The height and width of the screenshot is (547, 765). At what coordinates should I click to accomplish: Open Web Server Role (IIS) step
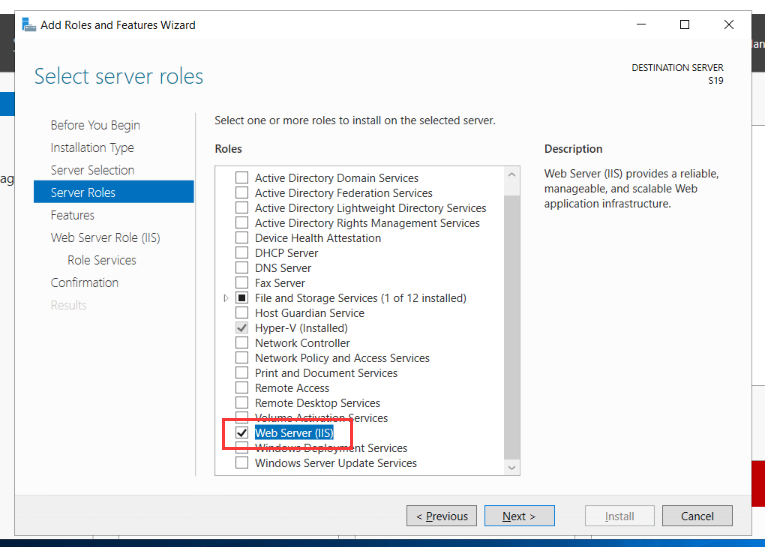pyautogui.click(x=105, y=238)
